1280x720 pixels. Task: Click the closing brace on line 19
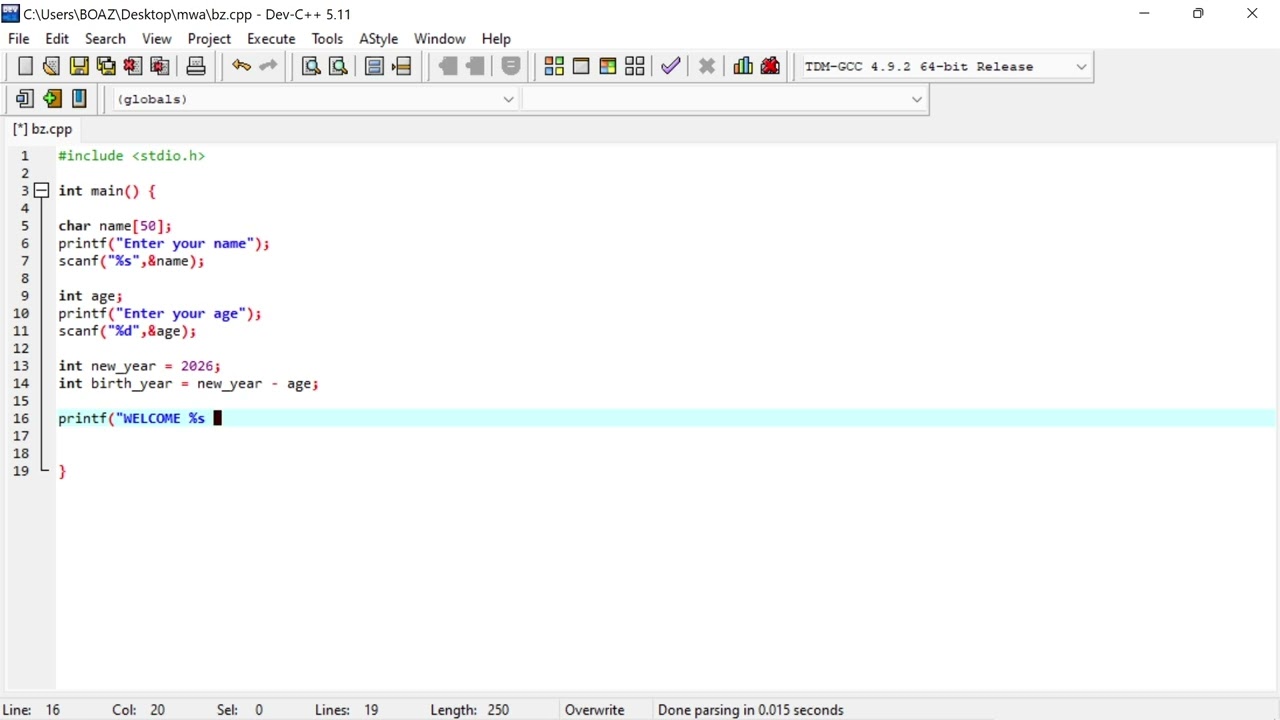coord(62,471)
